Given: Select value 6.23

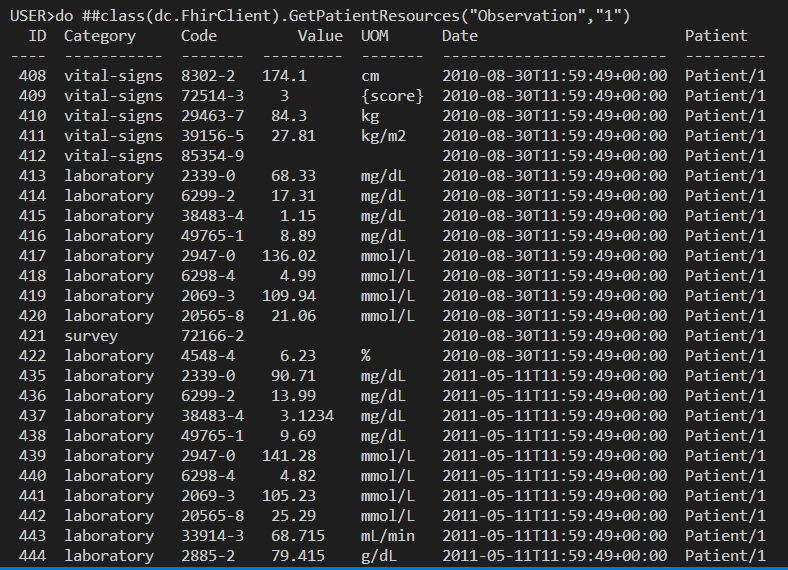Looking at the screenshot, I should [298, 356].
